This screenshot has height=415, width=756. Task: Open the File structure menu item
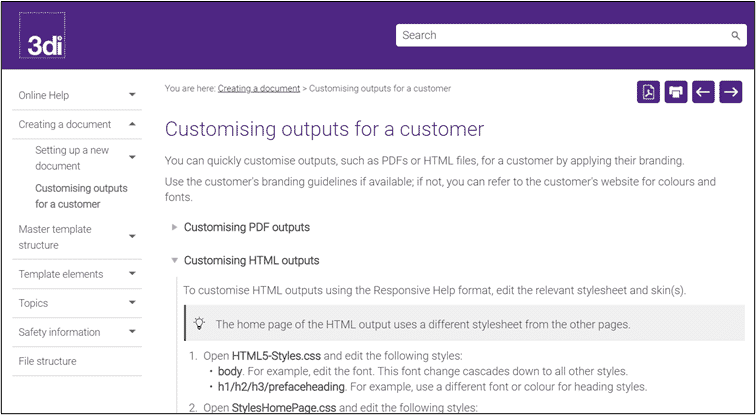[x=77, y=361]
